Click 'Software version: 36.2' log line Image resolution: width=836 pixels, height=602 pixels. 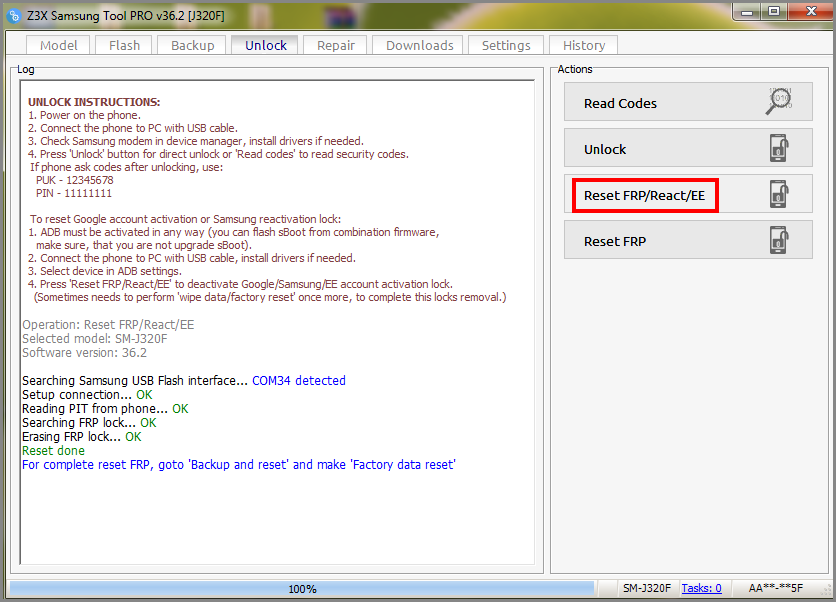coord(84,353)
